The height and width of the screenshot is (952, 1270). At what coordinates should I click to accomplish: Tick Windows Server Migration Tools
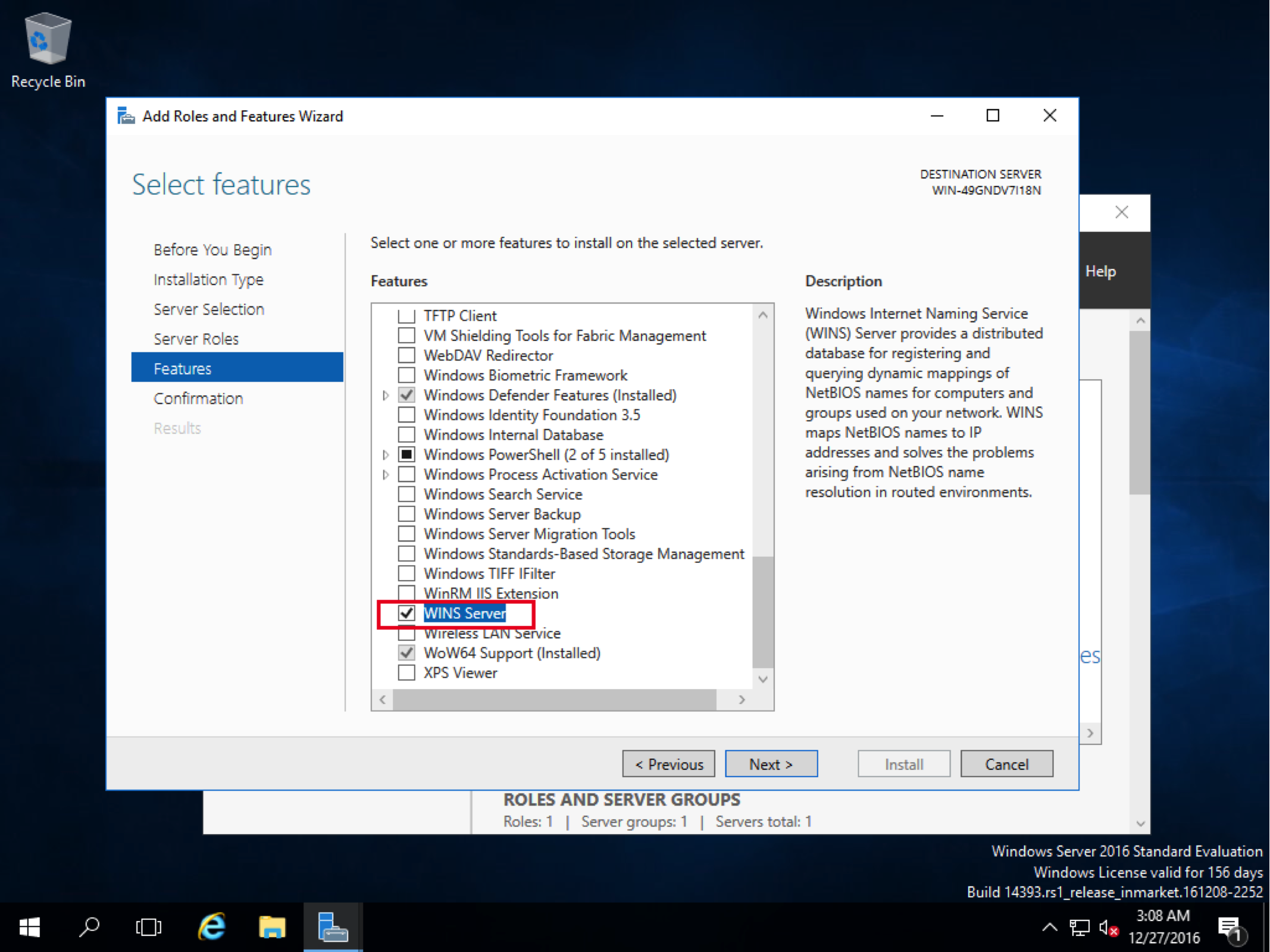[406, 534]
